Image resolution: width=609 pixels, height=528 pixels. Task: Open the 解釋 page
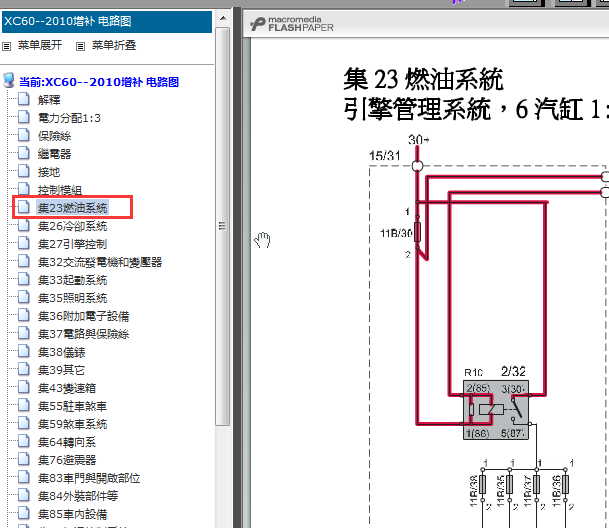click(49, 100)
